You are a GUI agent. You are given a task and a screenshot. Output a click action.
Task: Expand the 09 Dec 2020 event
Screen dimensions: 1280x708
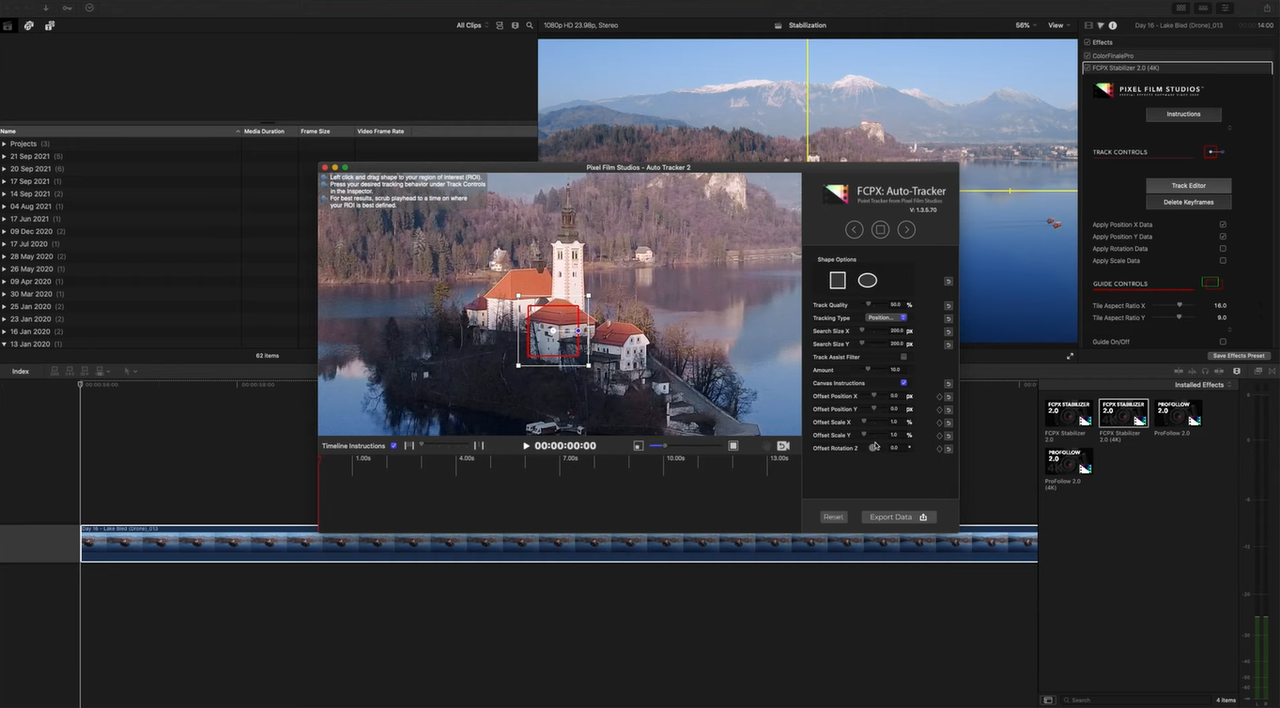4,232
